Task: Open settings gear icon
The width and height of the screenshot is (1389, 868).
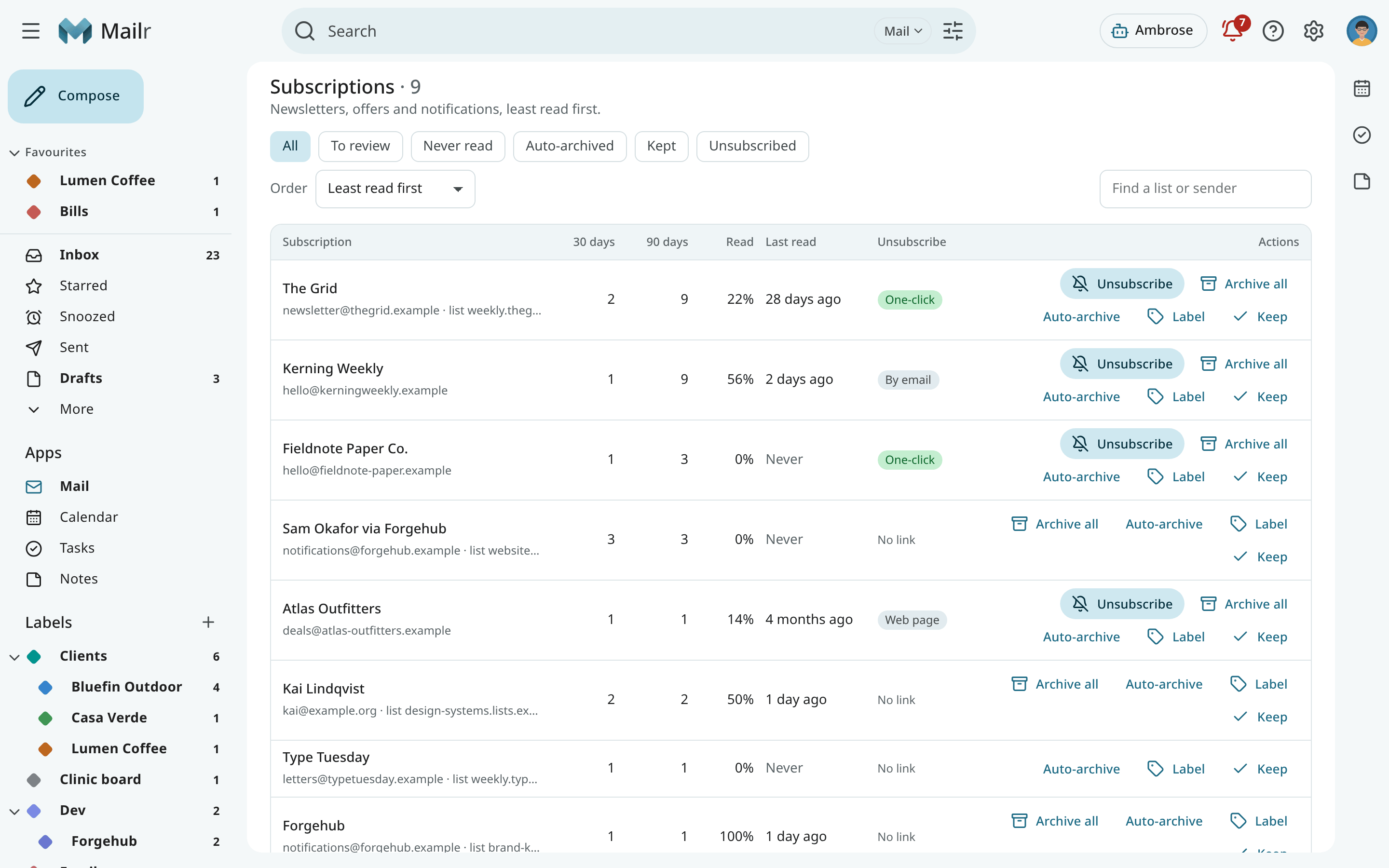Action: point(1313,31)
